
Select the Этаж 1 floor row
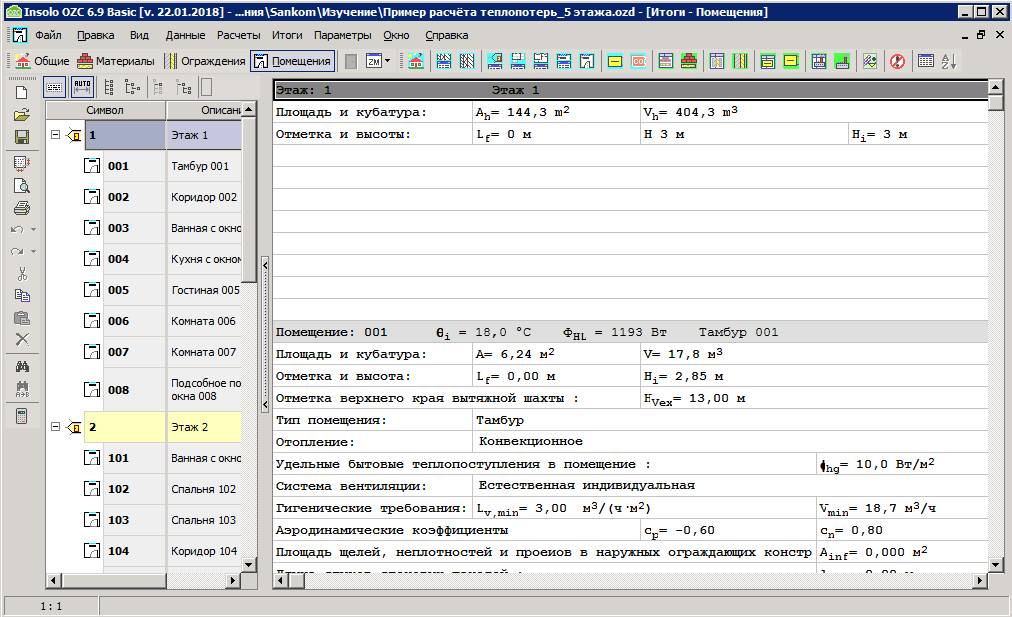coord(163,135)
